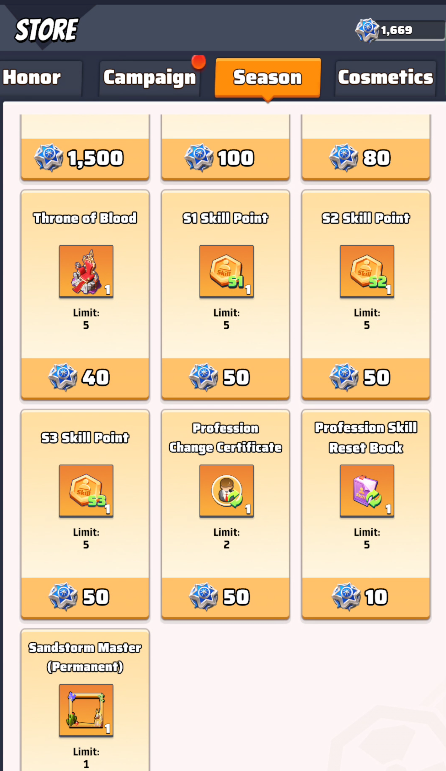Buy Profession Change Certificate for 50
446x771 pixels.
tap(226, 597)
